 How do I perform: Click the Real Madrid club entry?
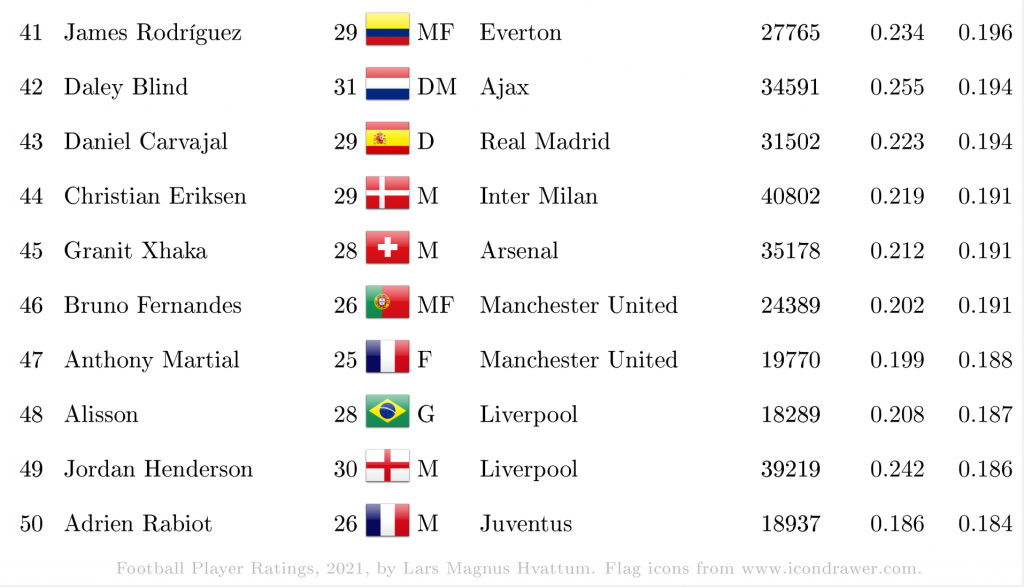pyautogui.click(x=545, y=142)
